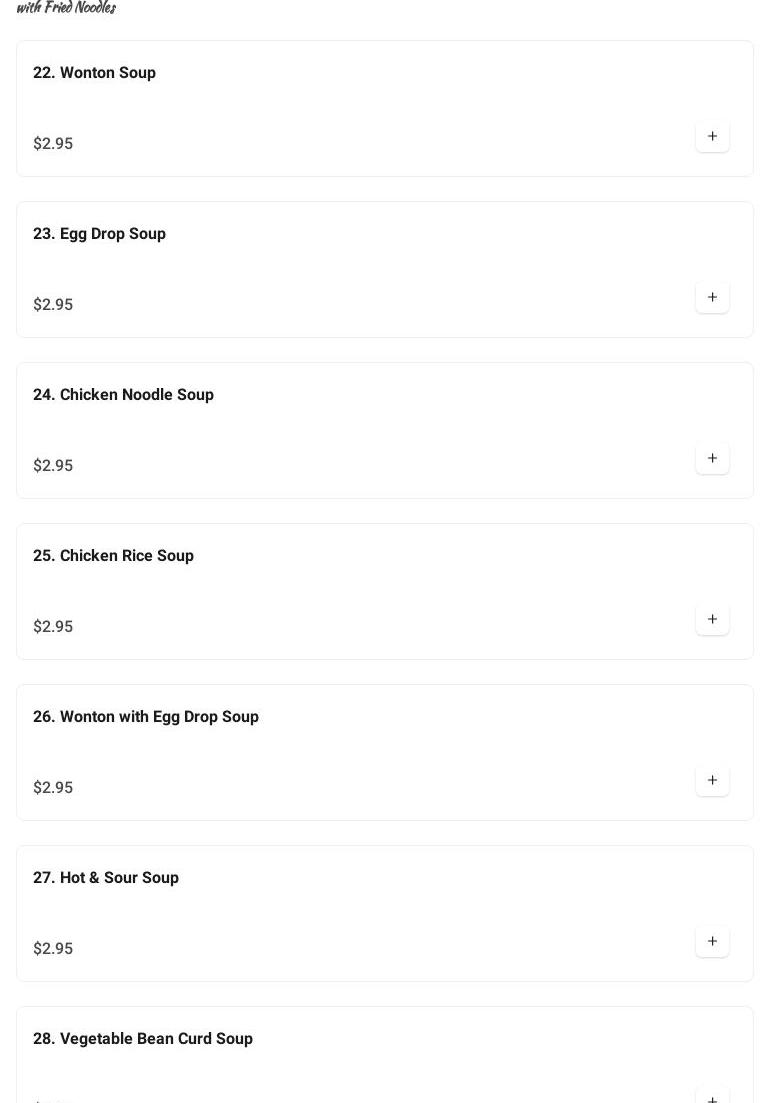This screenshot has width=770, height=1103.
Task: Click Wonton with Egg Drop Soup price
Action: (53, 788)
